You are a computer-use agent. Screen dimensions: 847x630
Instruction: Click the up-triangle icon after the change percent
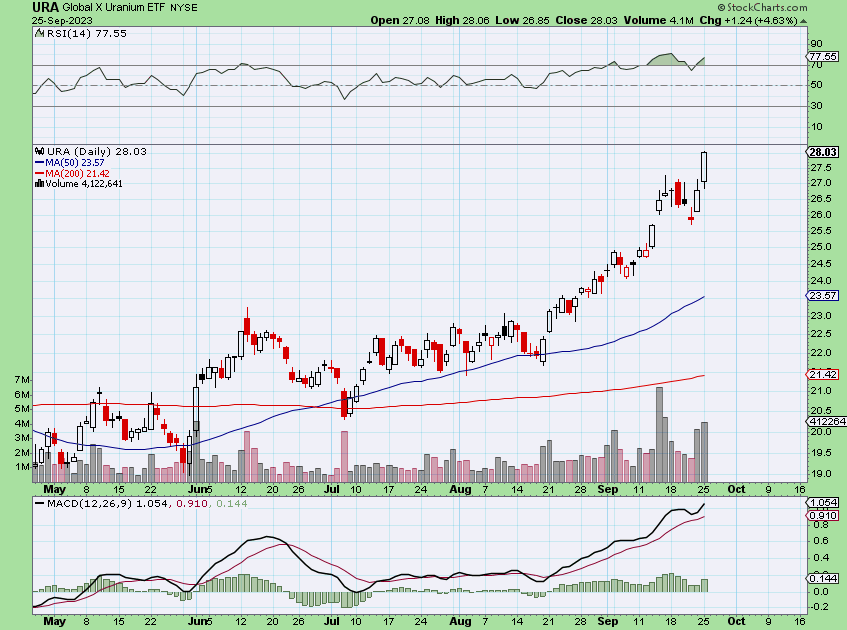click(x=804, y=21)
